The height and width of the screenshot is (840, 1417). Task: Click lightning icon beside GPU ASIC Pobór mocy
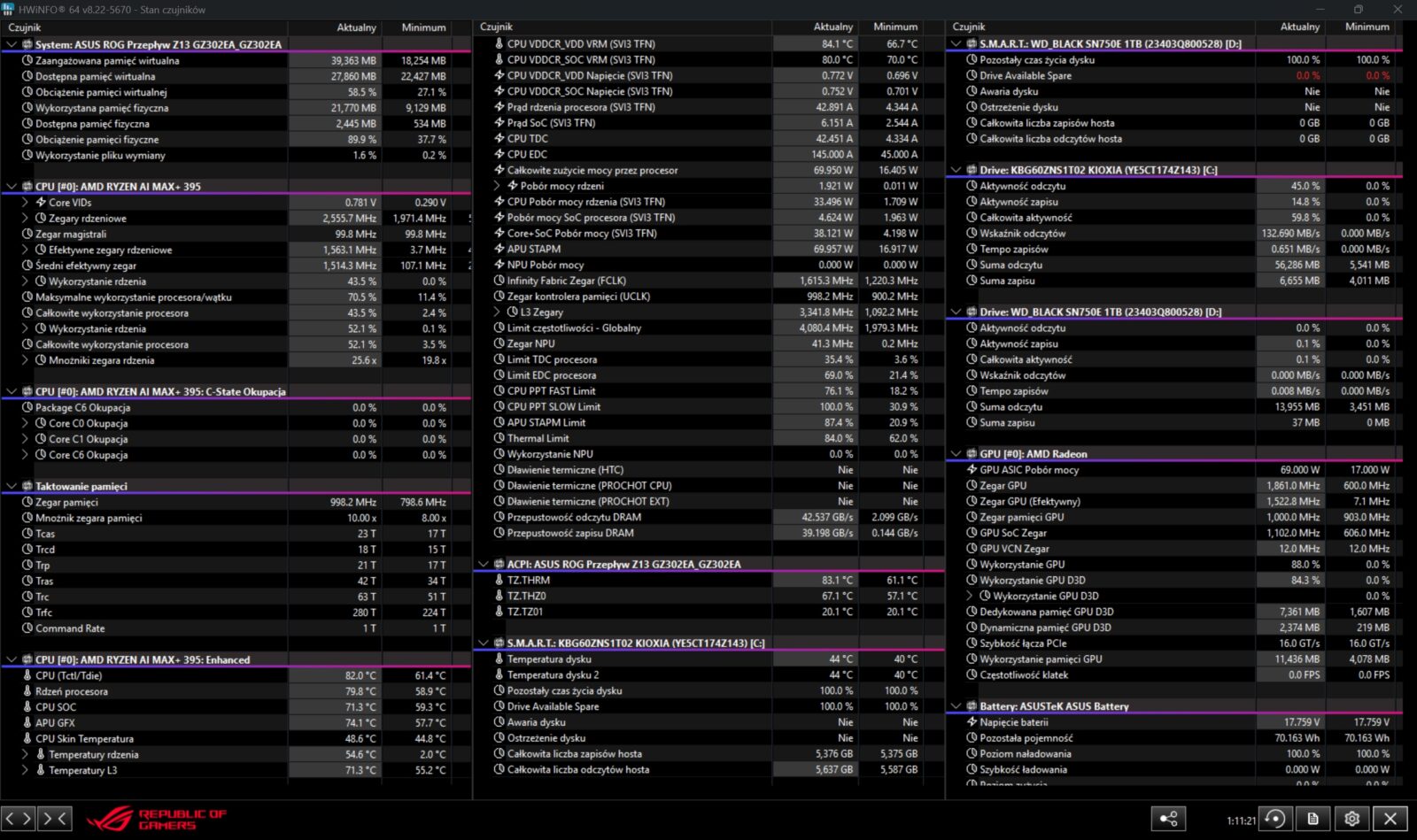click(x=972, y=470)
